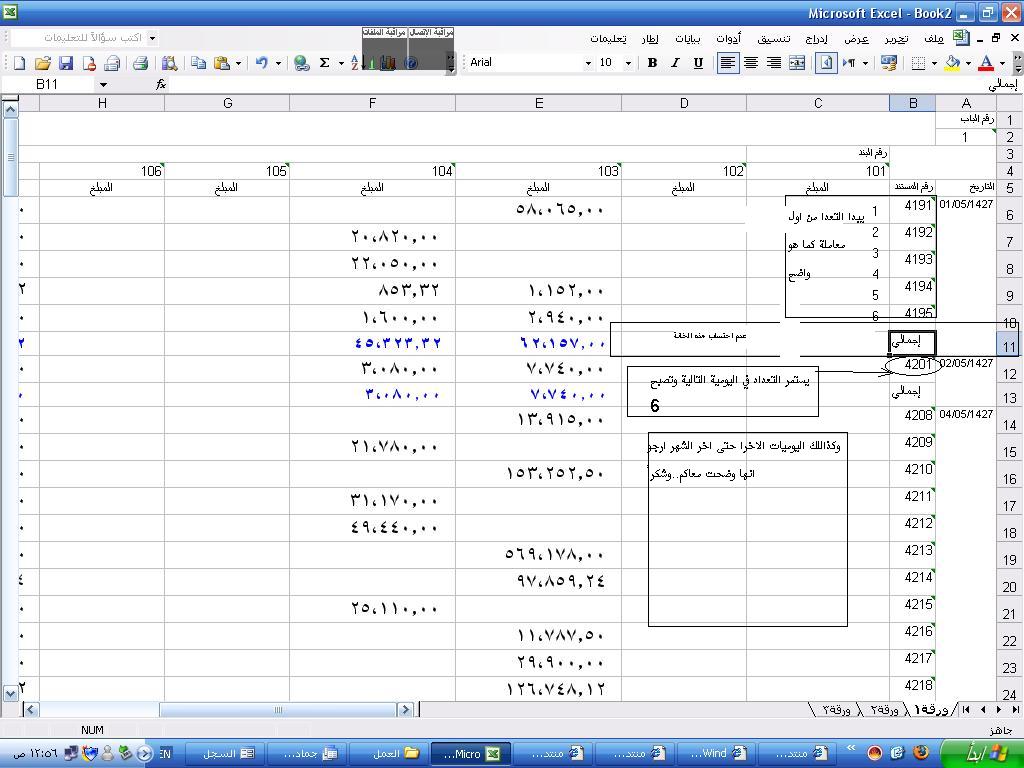Click the Excel workbook icon beside the File menu
Image resolution: width=1024 pixels, height=768 pixels.
(961, 38)
